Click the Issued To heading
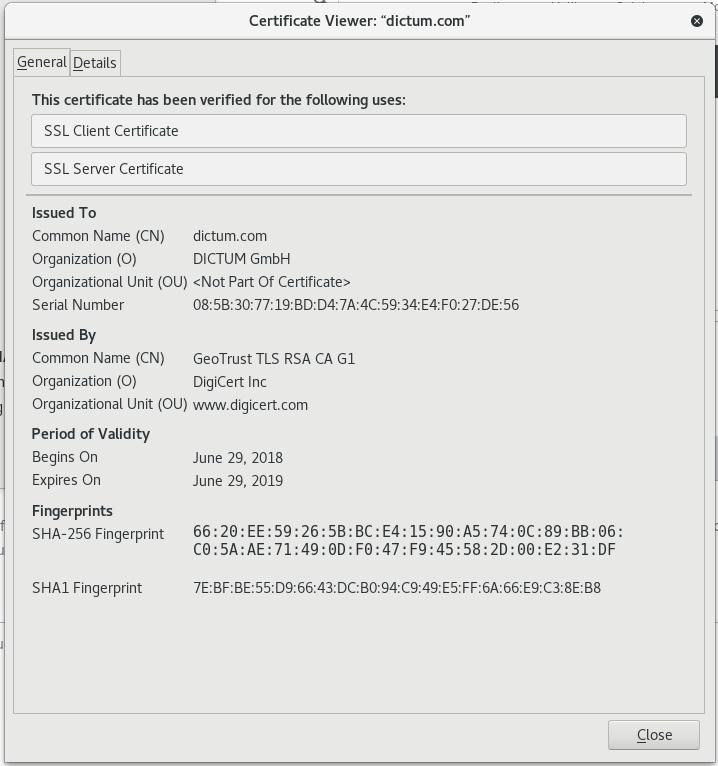The width and height of the screenshot is (718, 766). tap(64, 213)
